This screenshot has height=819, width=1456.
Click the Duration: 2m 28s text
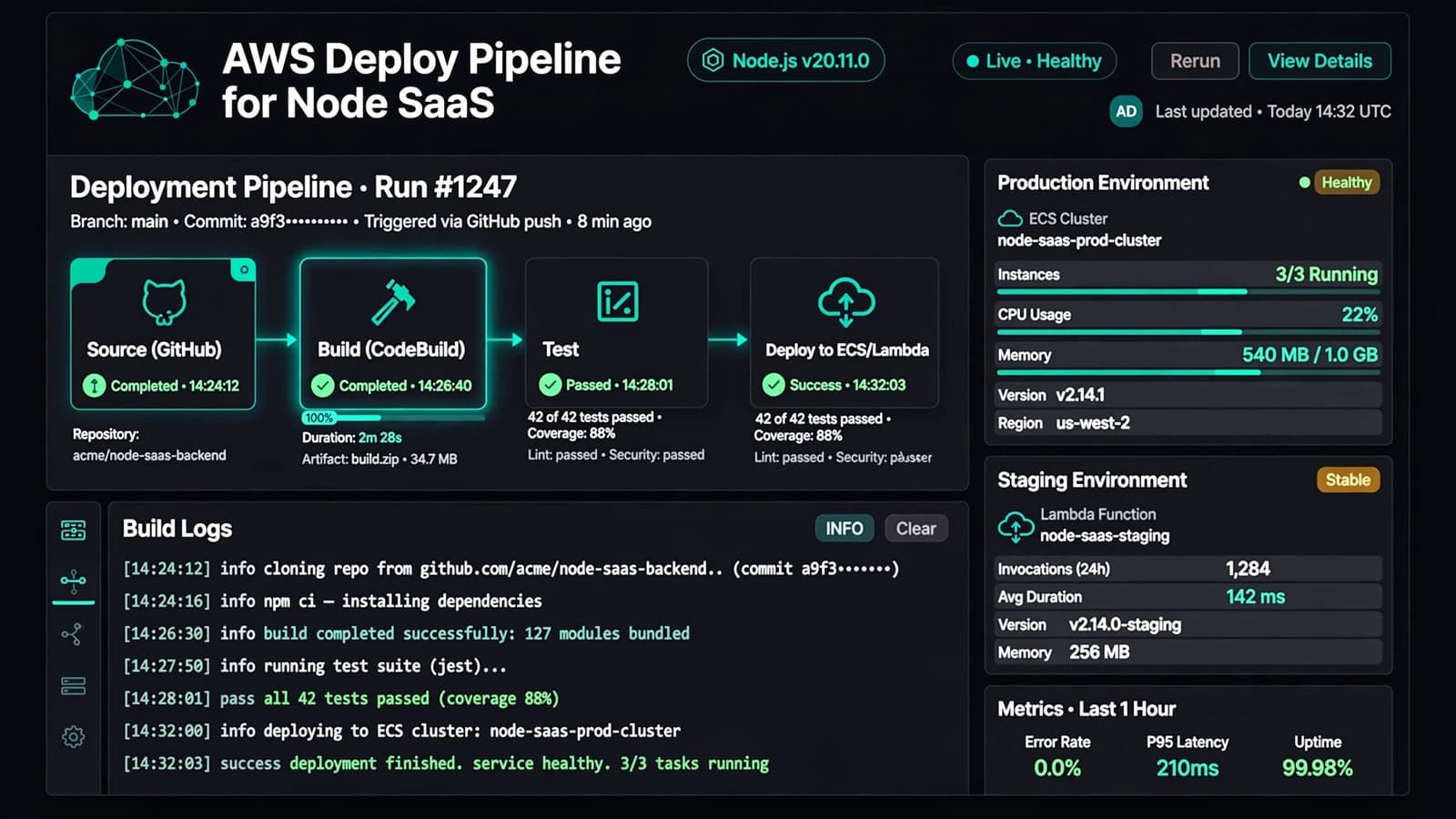click(x=352, y=438)
